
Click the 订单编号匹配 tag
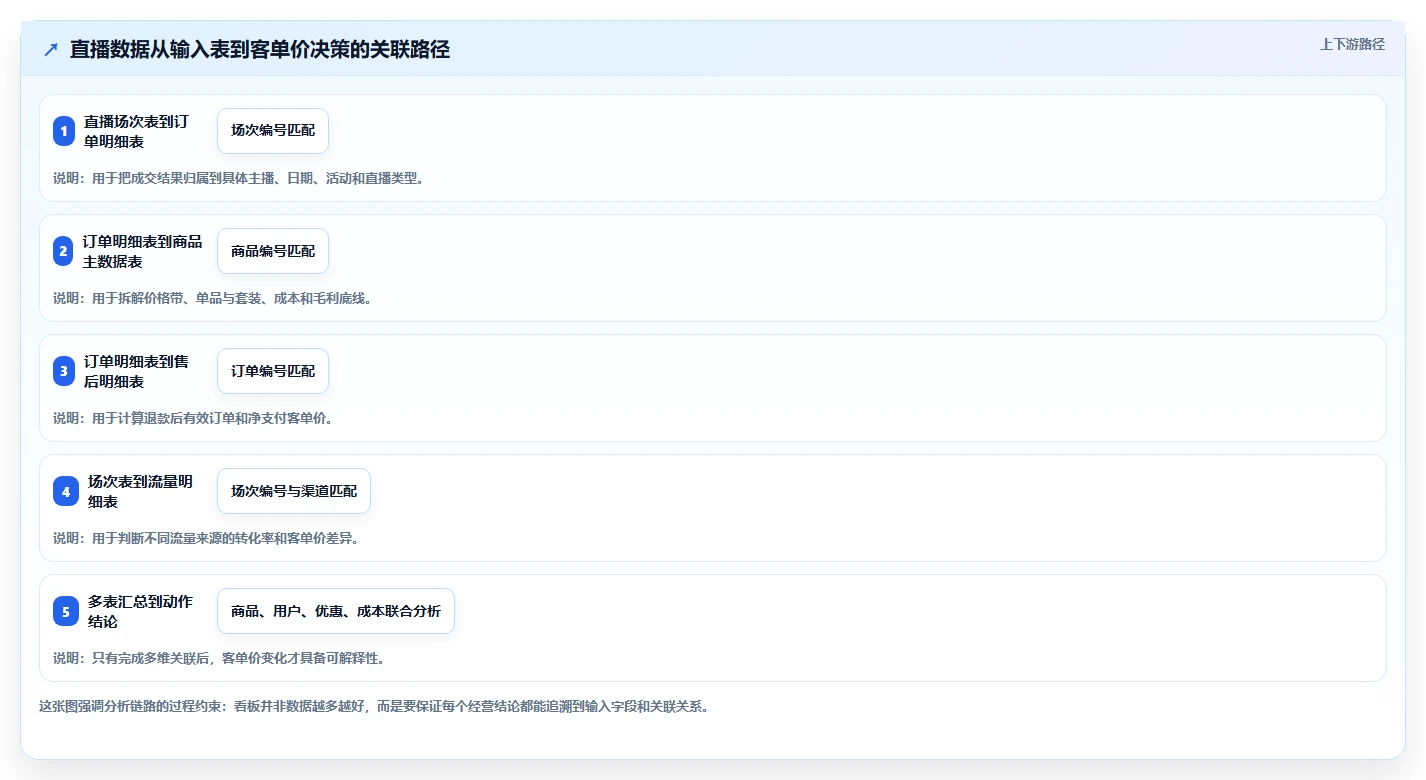273,371
